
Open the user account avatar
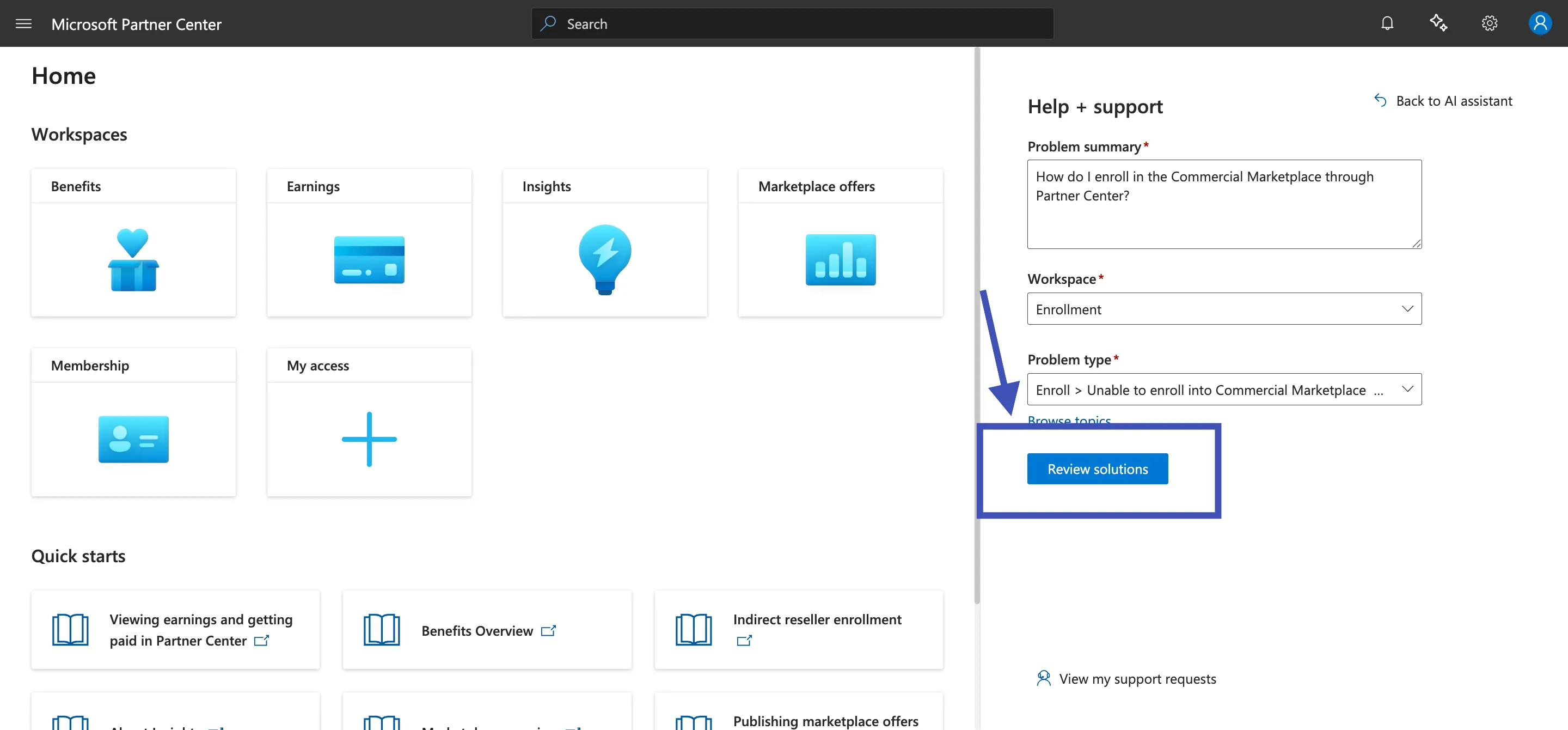1540,24
